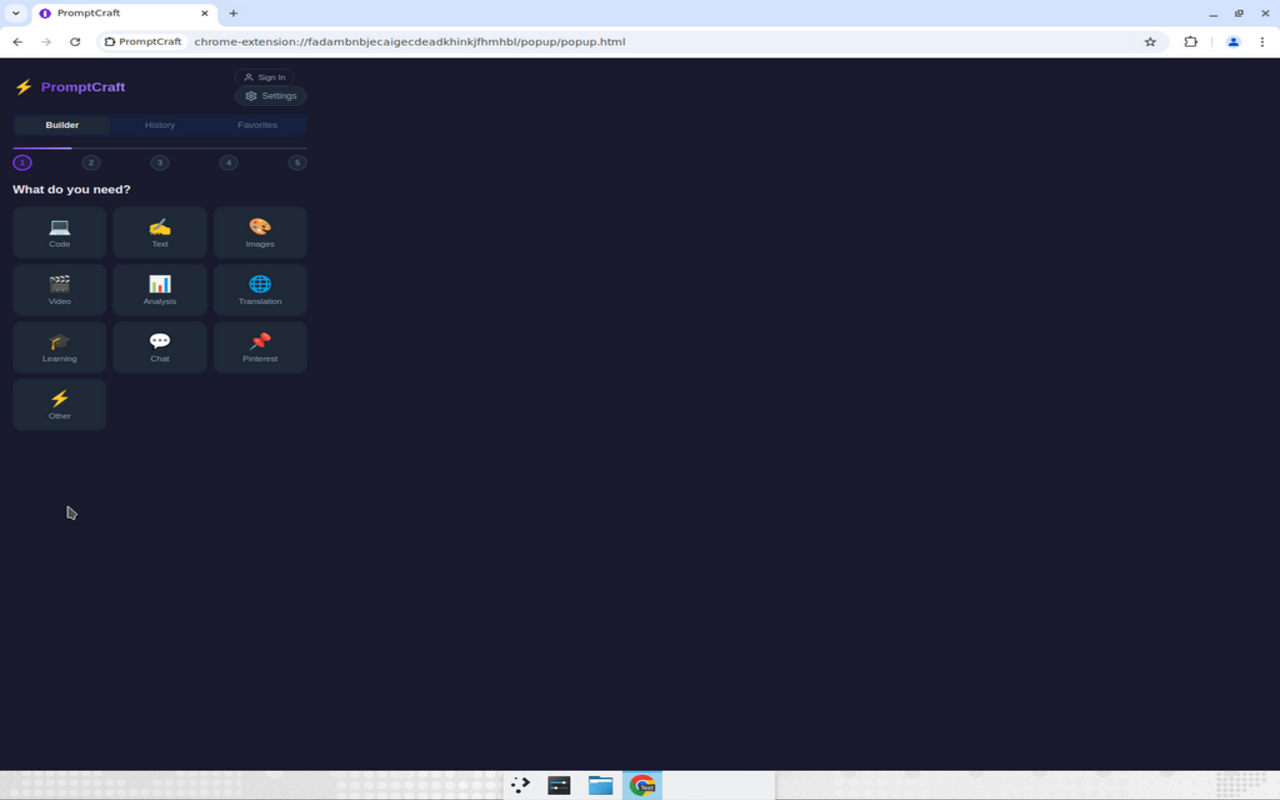Click the Google Chrome taskbar icon
Image resolution: width=1280 pixels, height=800 pixels.
click(x=643, y=785)
